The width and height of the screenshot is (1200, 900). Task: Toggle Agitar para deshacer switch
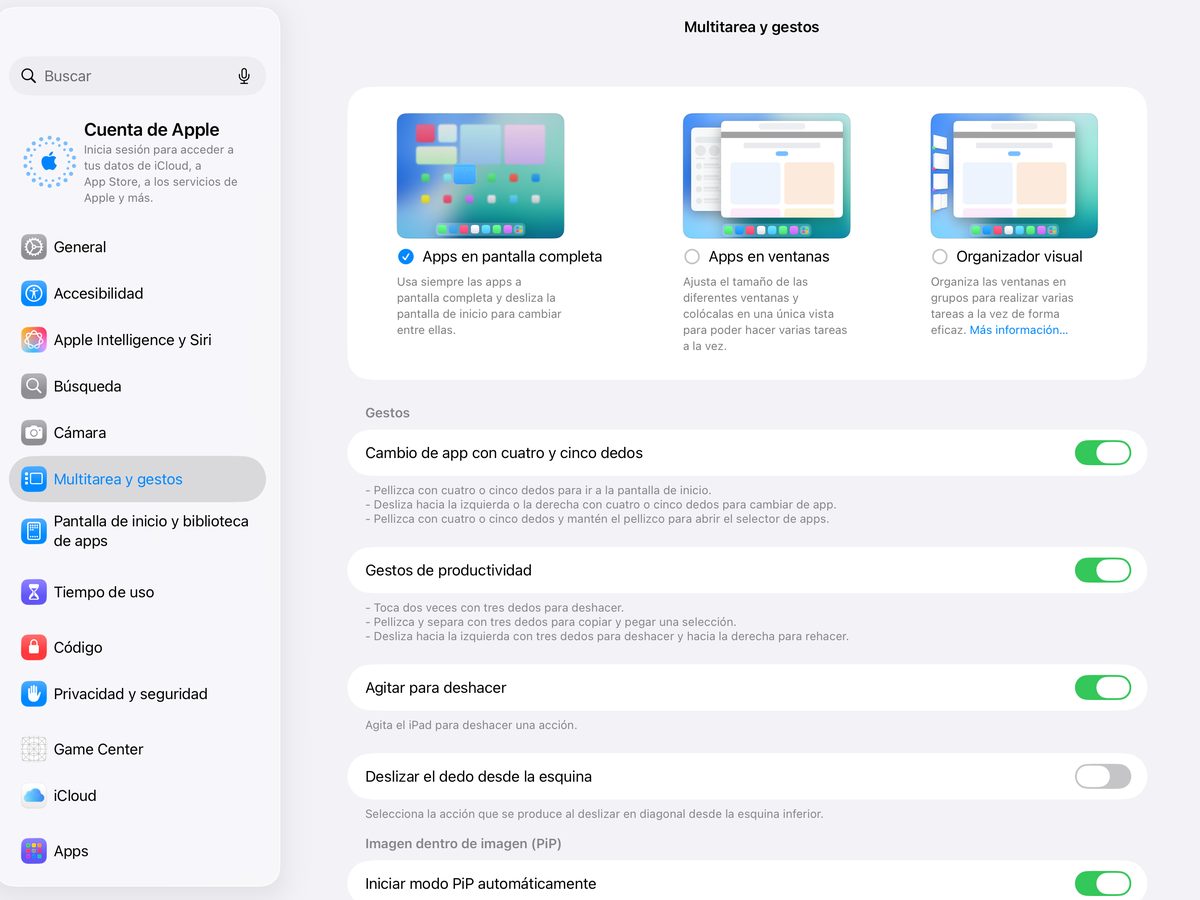pos(1103,688)
